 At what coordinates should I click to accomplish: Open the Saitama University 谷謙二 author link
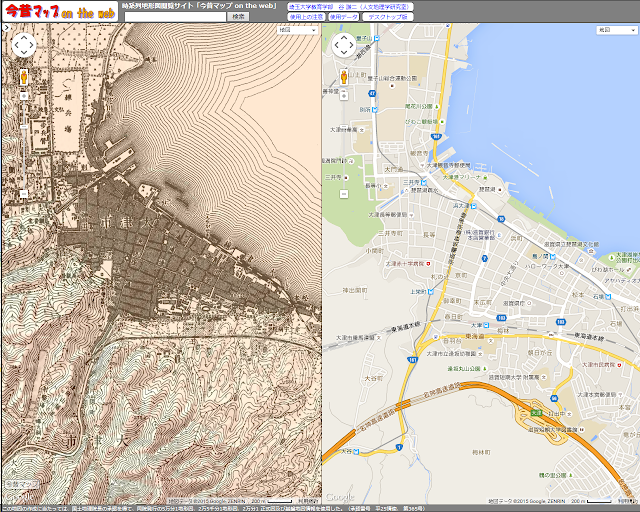point(350,7)
